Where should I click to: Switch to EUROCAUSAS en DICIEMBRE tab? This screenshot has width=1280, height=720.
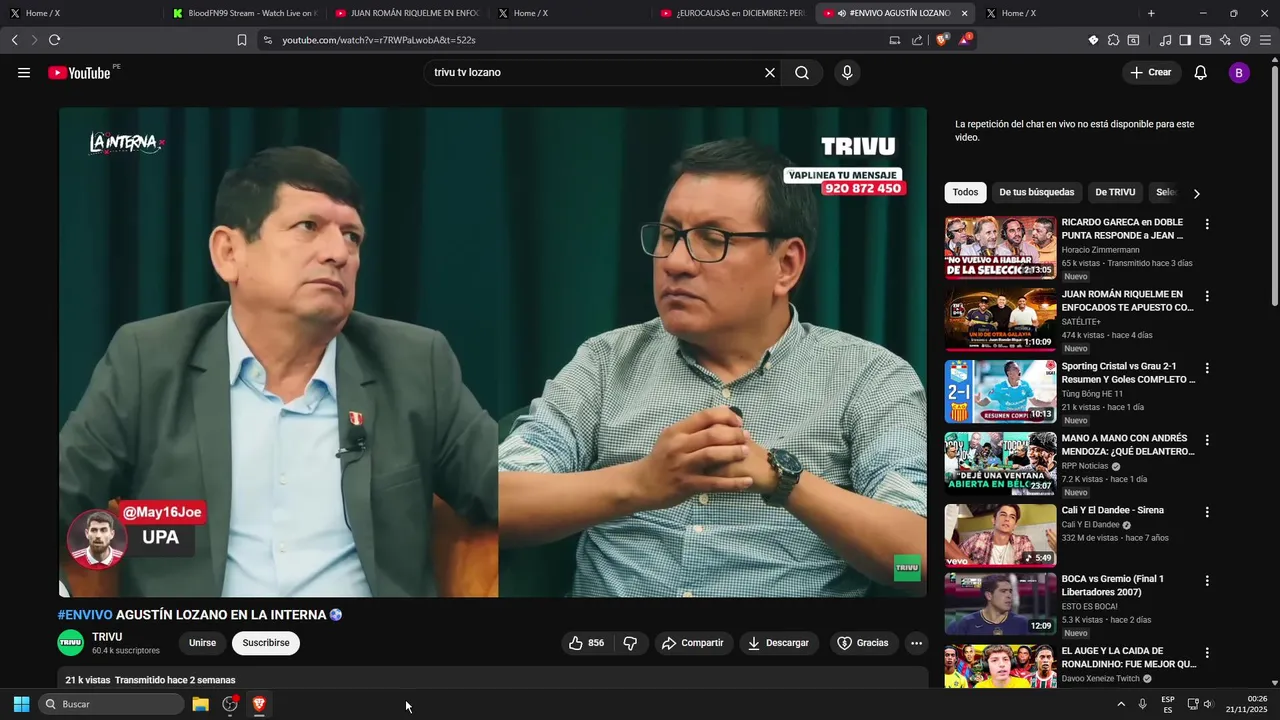tap(732, 13)
